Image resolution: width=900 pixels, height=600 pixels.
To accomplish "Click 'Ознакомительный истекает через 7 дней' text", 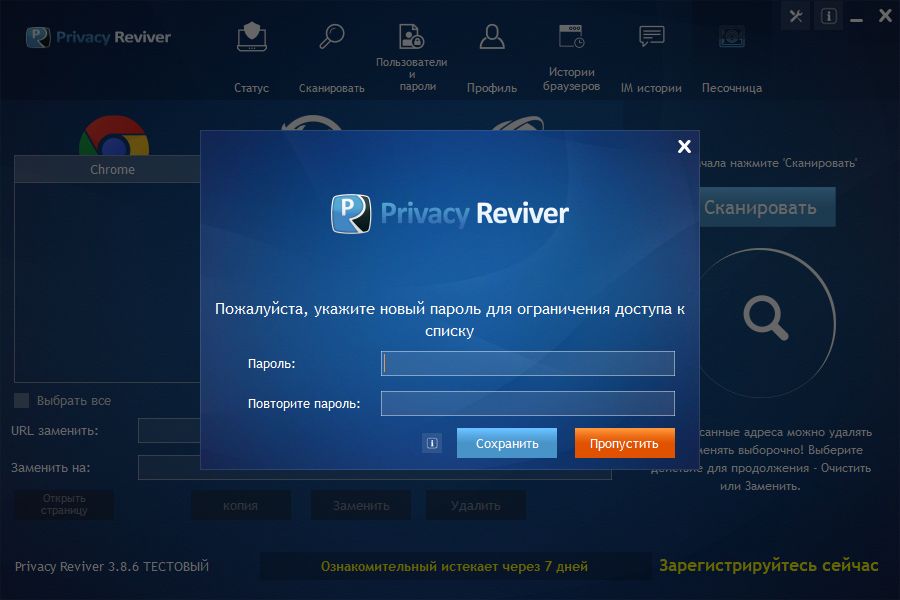I will 454,566.
